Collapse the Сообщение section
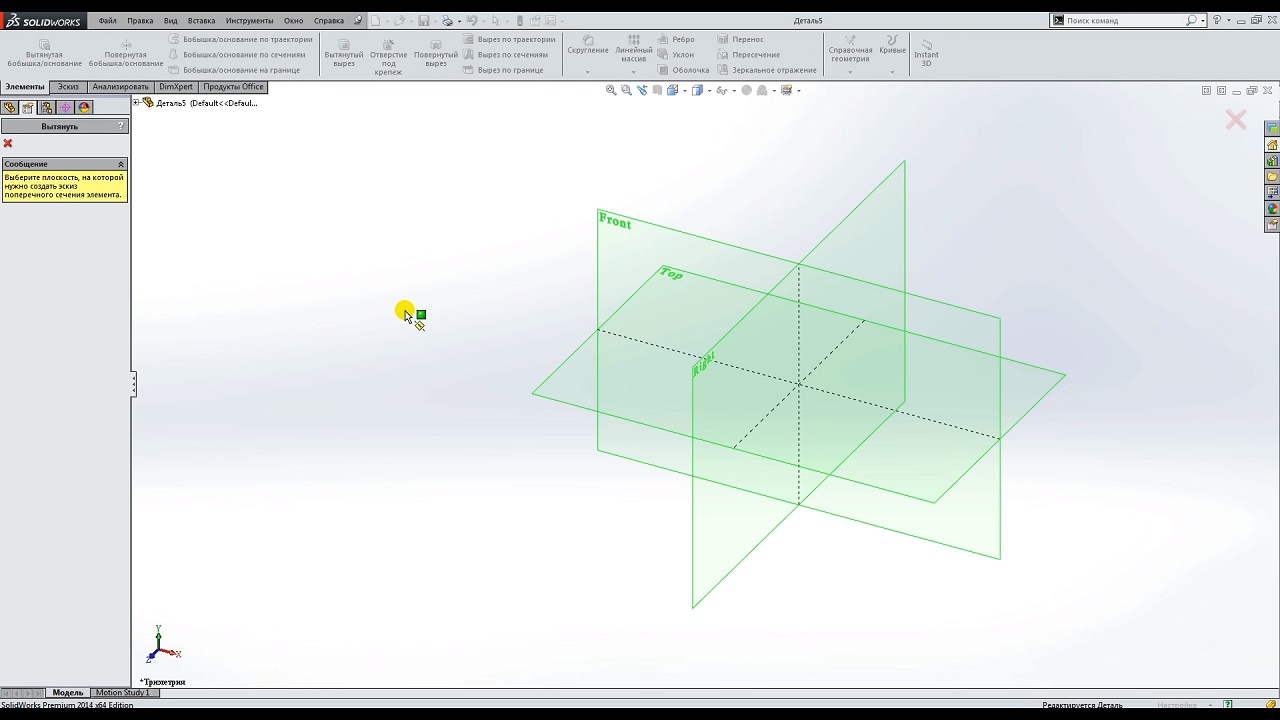The image size is (1280, 720). (x=121, y=164)
